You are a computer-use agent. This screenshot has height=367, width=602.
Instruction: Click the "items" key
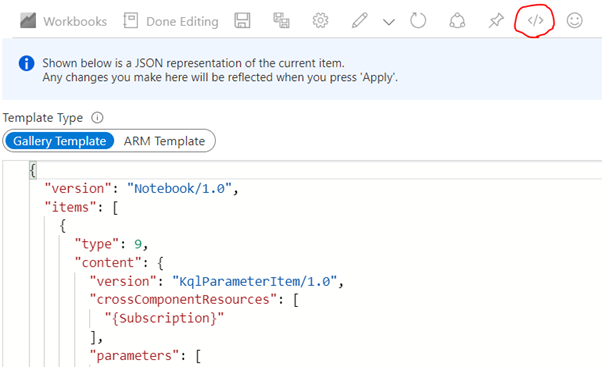coord(70,207)
